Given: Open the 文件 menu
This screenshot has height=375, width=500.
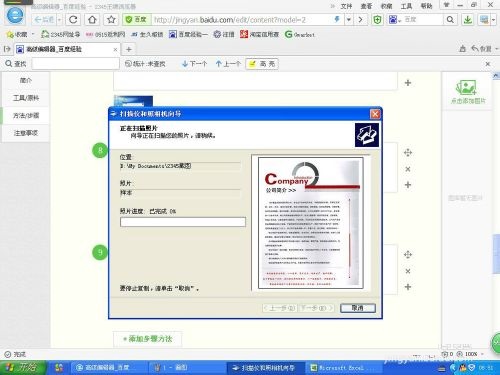Looking at the screenshot, I should [346, 6].
